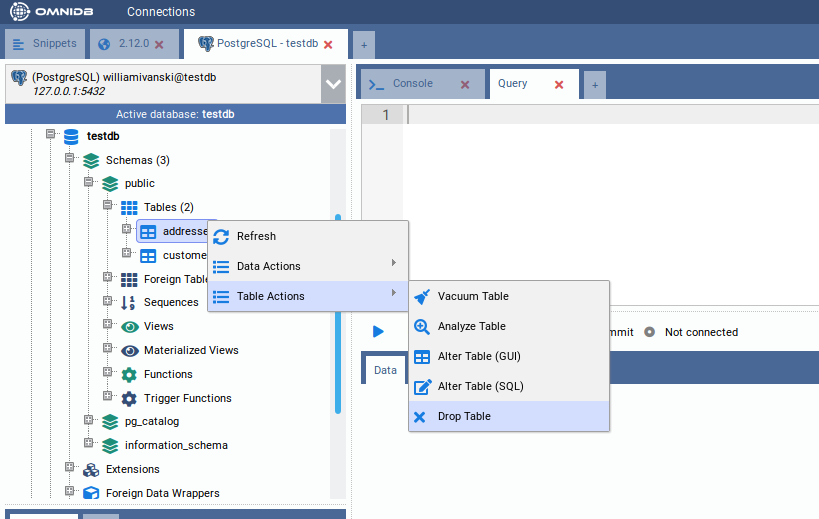Viewport: 819px width, 519px height.
Task: Collapse the Tables (2) node
Action: (x=108, y=205)
